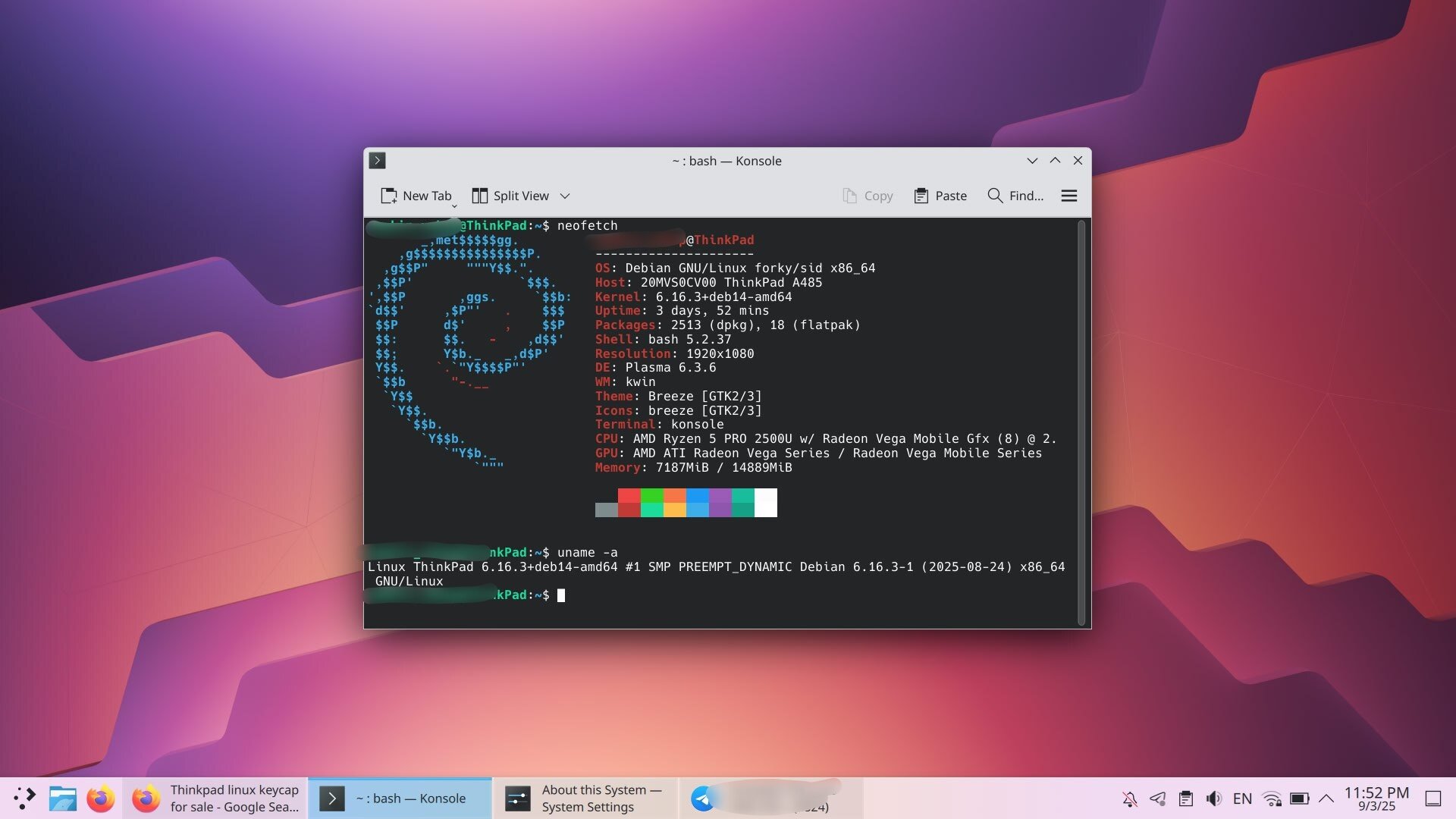The image size is (1456, 819).
Task: Click the Show Desktop button
Action: (1433, 799)
